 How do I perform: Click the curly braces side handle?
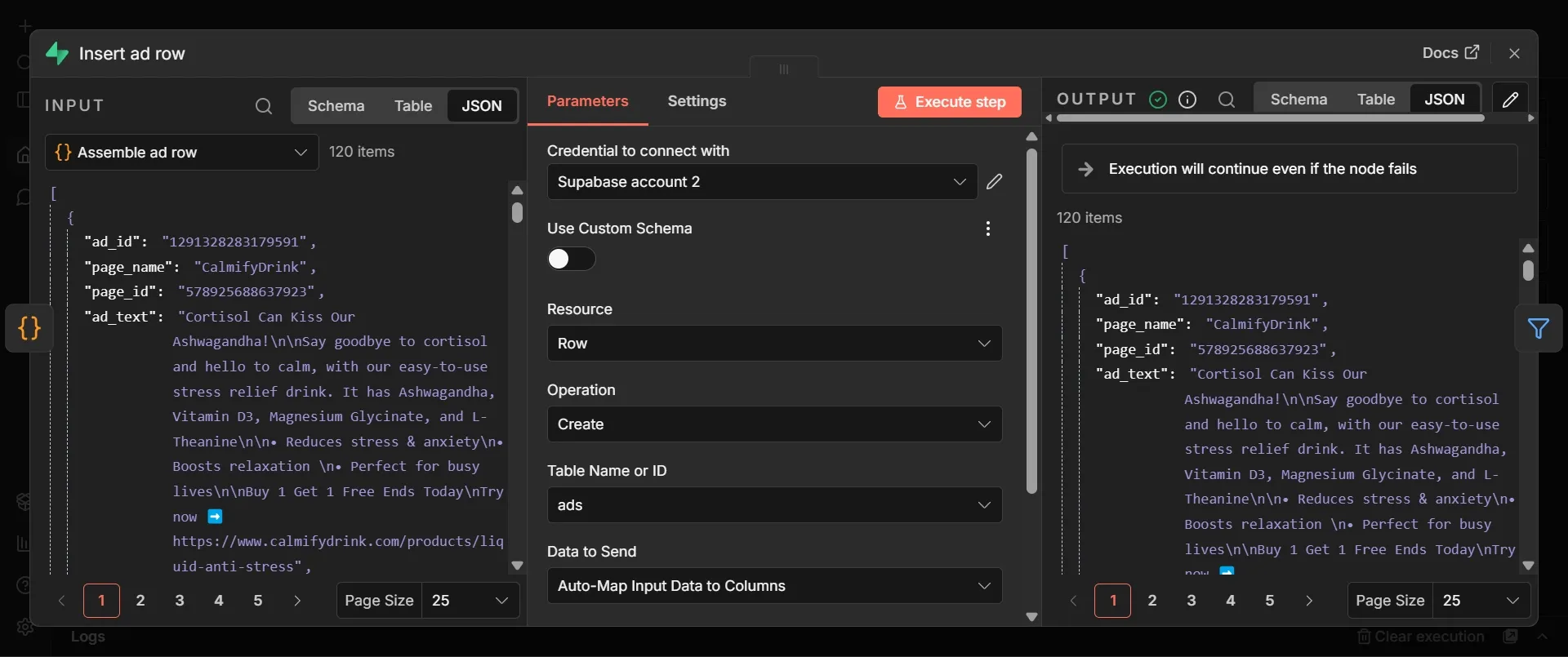click(x=29, y=328)
